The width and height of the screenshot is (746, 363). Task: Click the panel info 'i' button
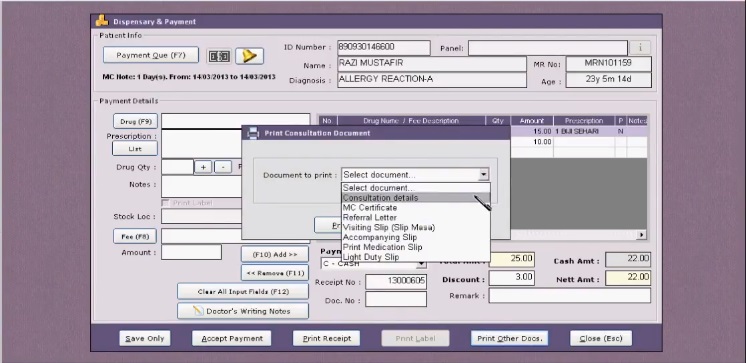(x=640, y=48)
